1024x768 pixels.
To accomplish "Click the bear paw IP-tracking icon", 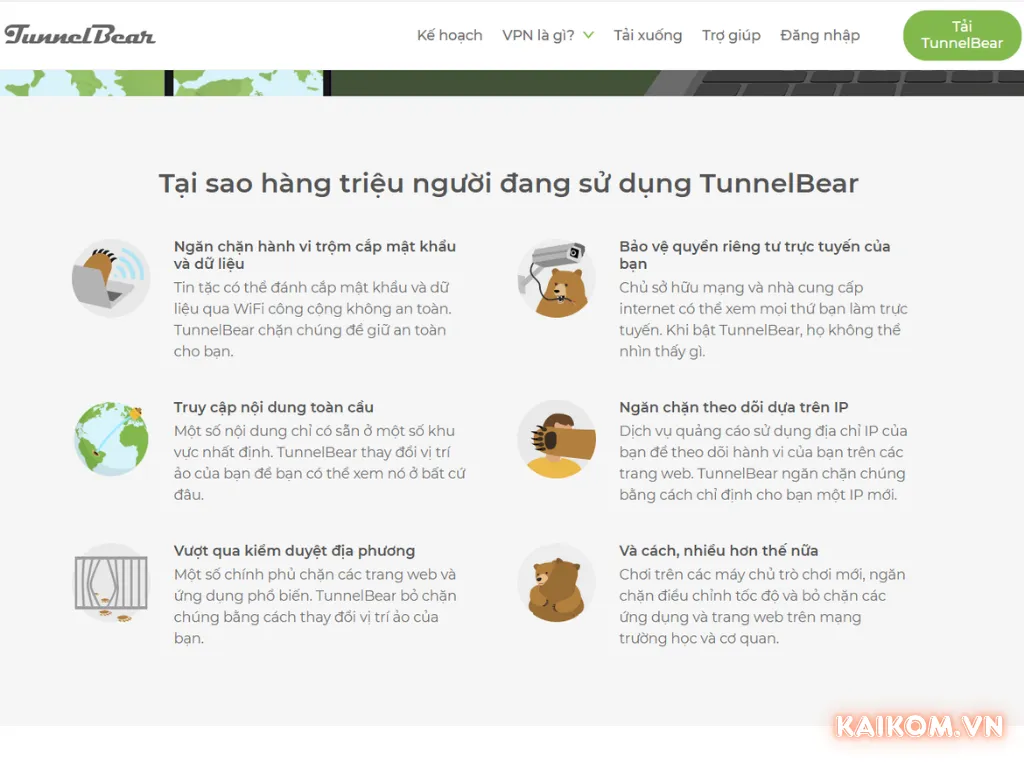I will coord(556,438).
